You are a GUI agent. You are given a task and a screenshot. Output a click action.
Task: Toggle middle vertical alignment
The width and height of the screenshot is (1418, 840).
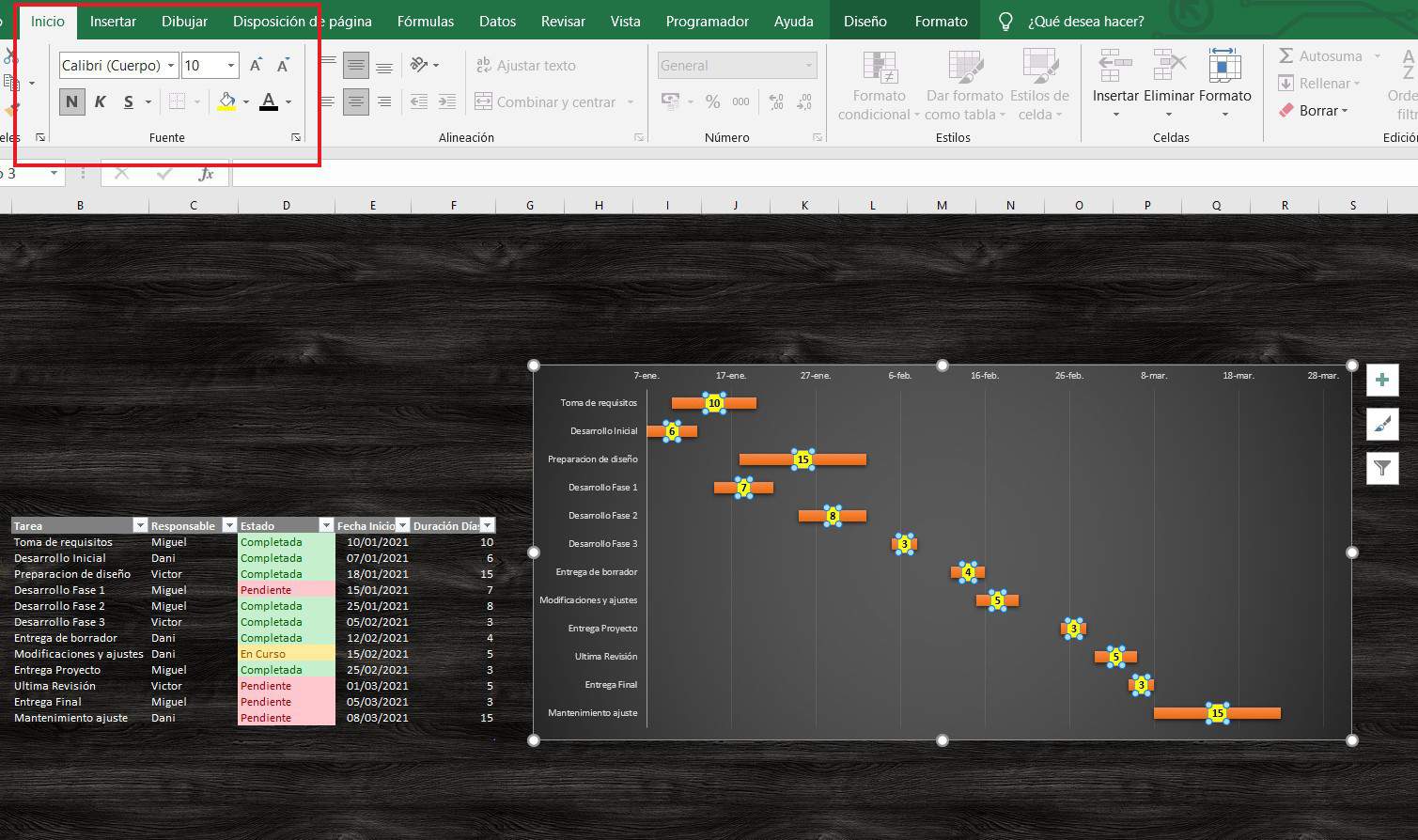[355, 65]
